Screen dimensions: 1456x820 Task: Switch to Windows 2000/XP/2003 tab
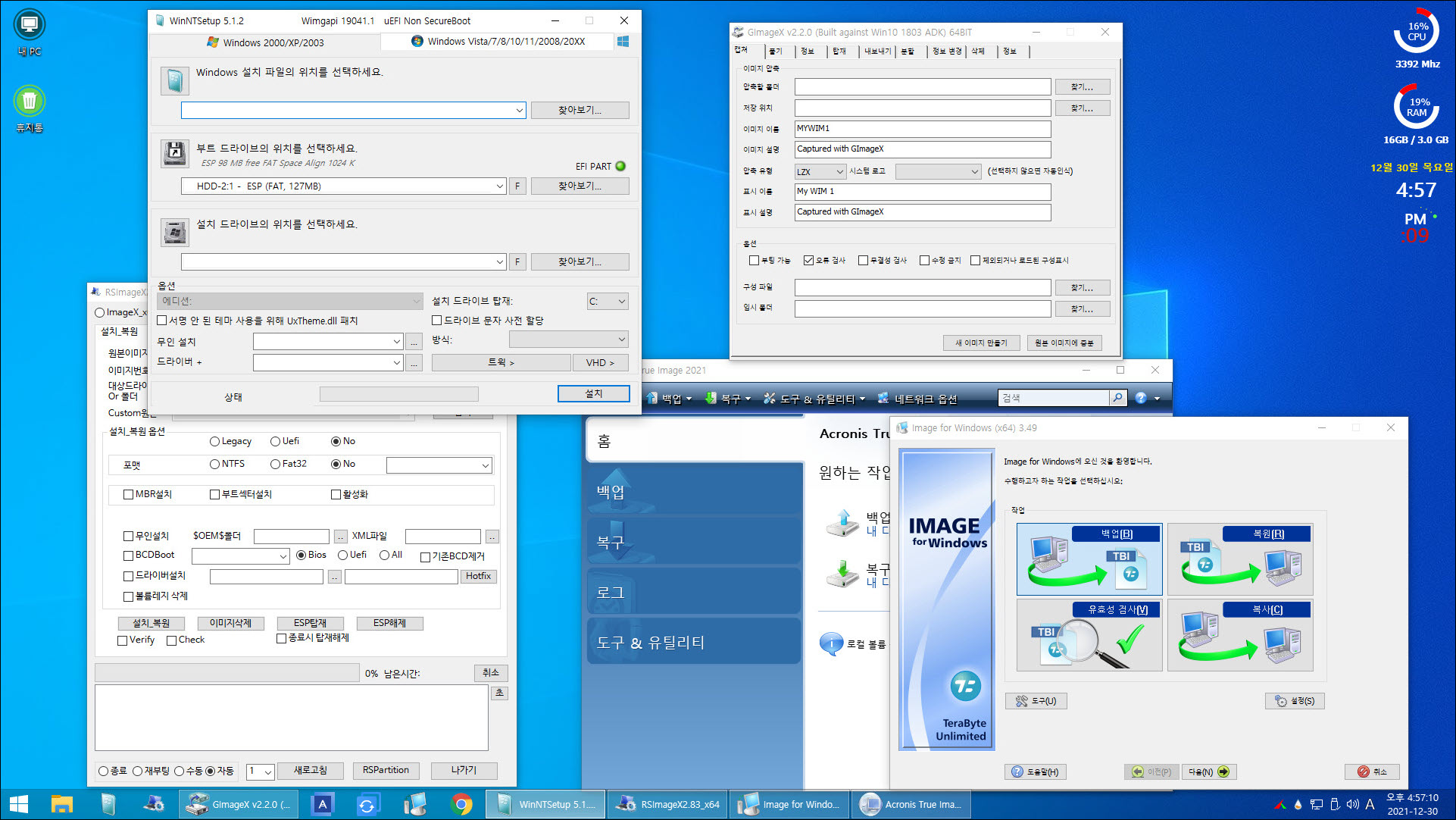click(265, 42)
